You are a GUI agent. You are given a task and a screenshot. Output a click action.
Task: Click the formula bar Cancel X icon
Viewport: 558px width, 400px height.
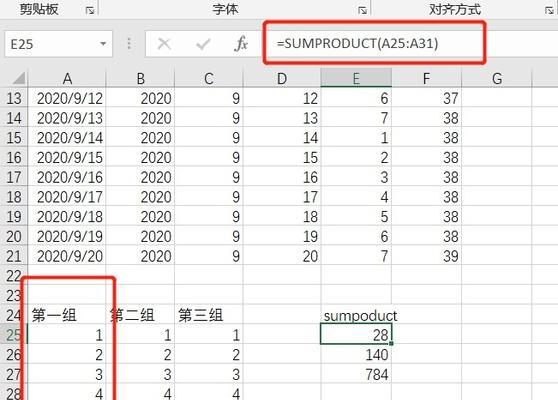point(164,44)
